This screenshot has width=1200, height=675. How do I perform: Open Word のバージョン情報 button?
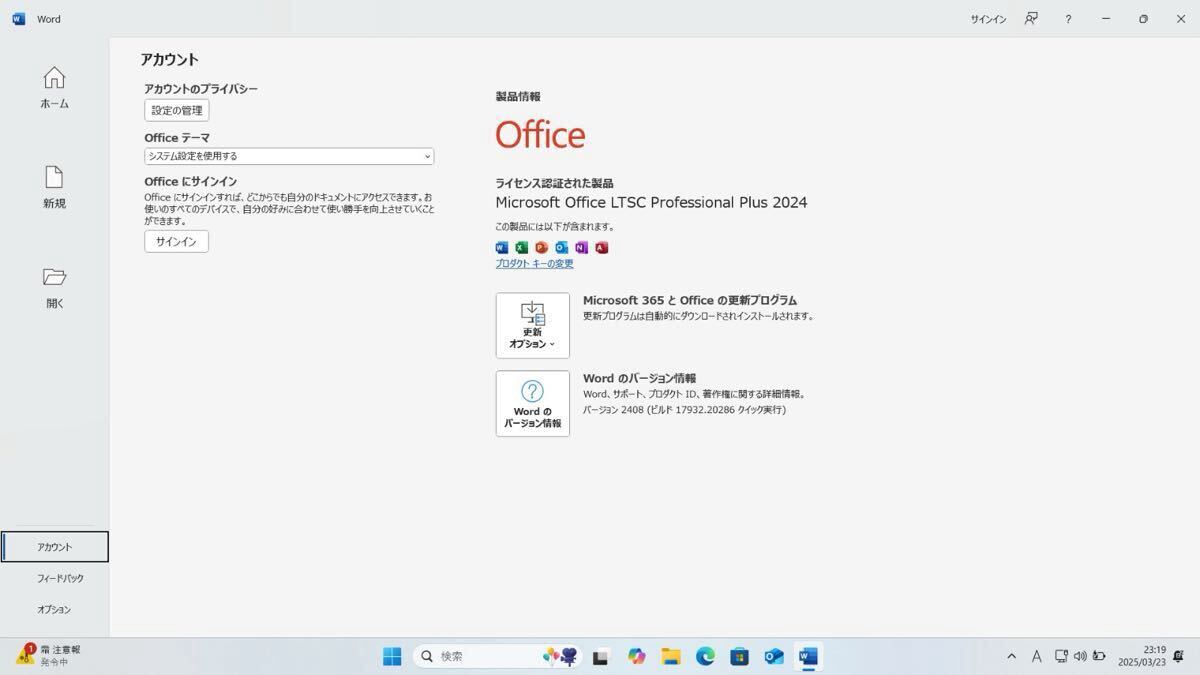point(532,403)
